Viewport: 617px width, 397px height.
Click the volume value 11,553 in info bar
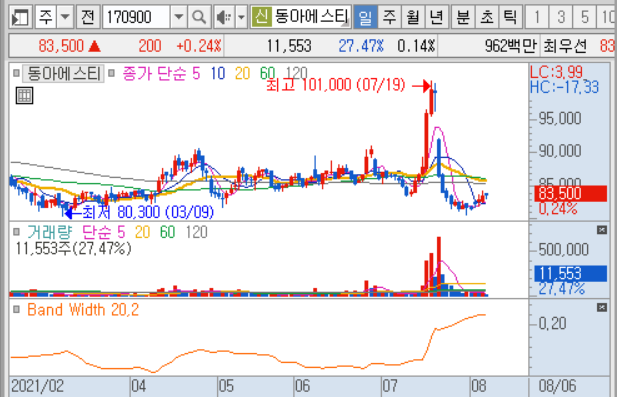point(289,46)
